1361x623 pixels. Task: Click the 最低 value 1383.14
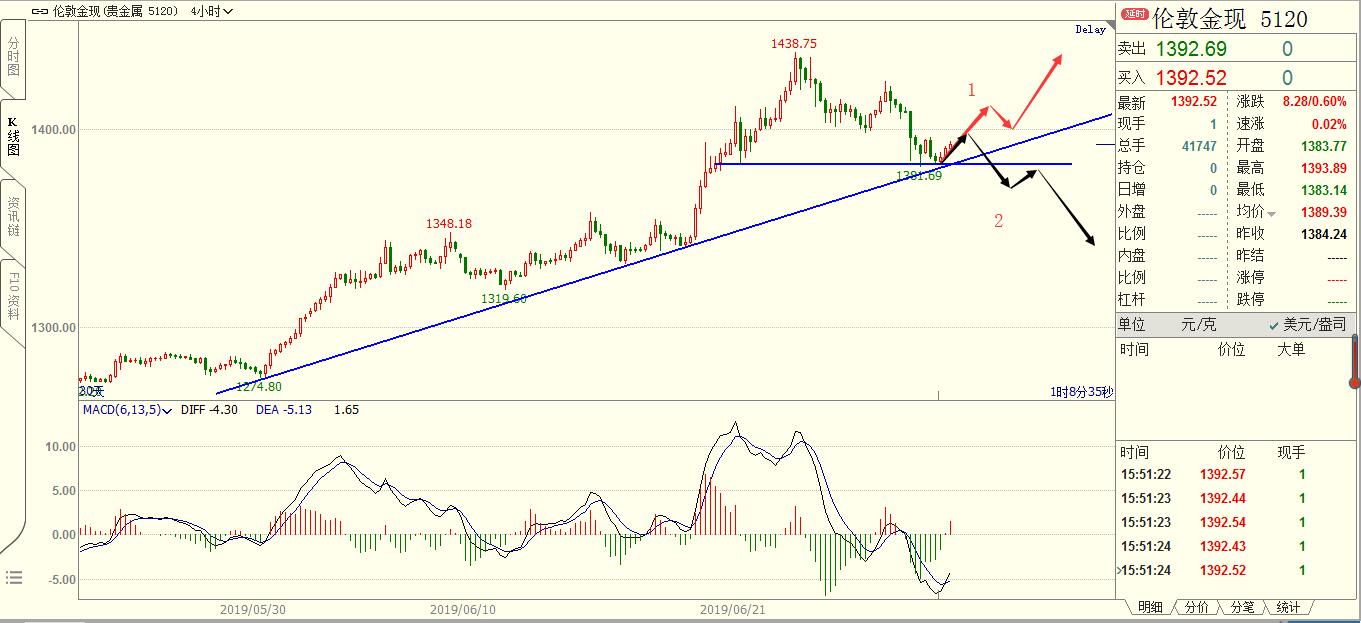pos(1323,190)
